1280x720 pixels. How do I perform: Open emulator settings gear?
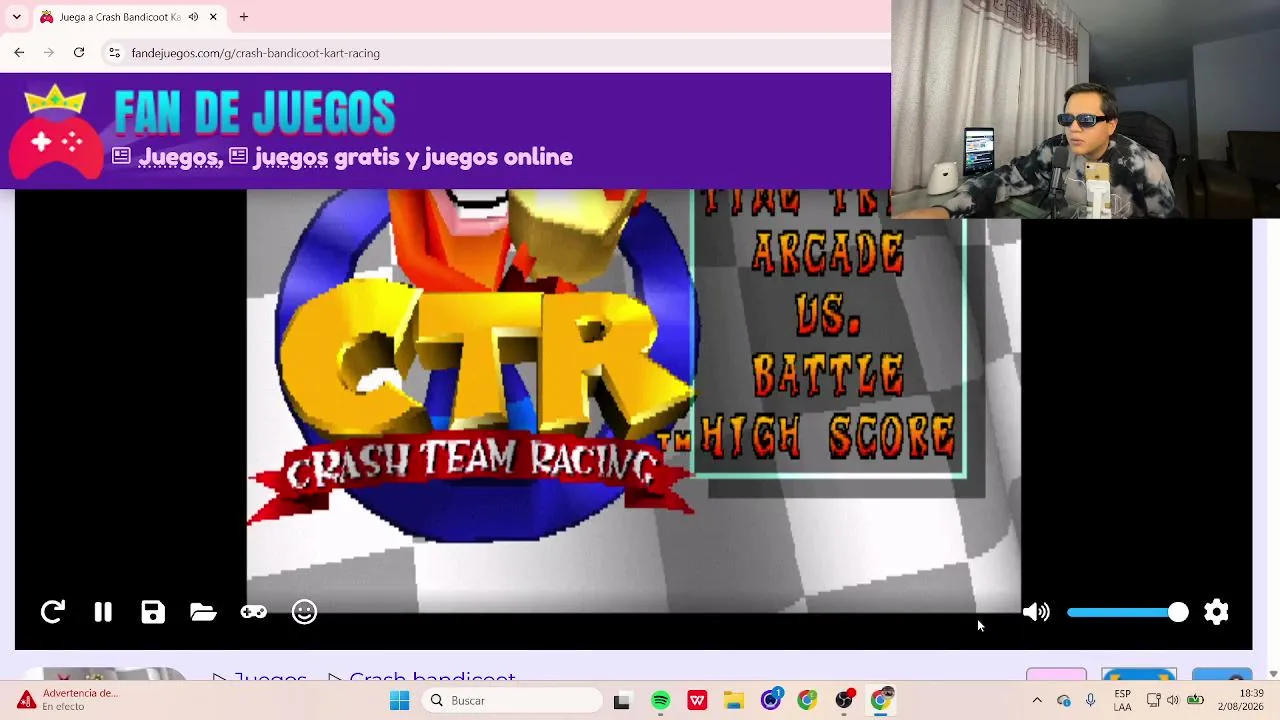[1216, 612]
